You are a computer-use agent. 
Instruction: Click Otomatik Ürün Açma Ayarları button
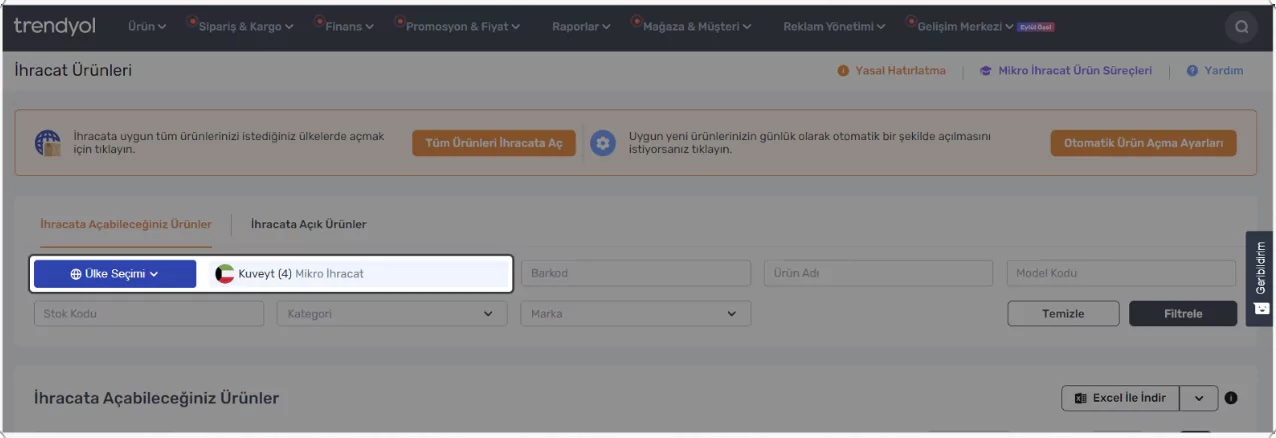1143,143
